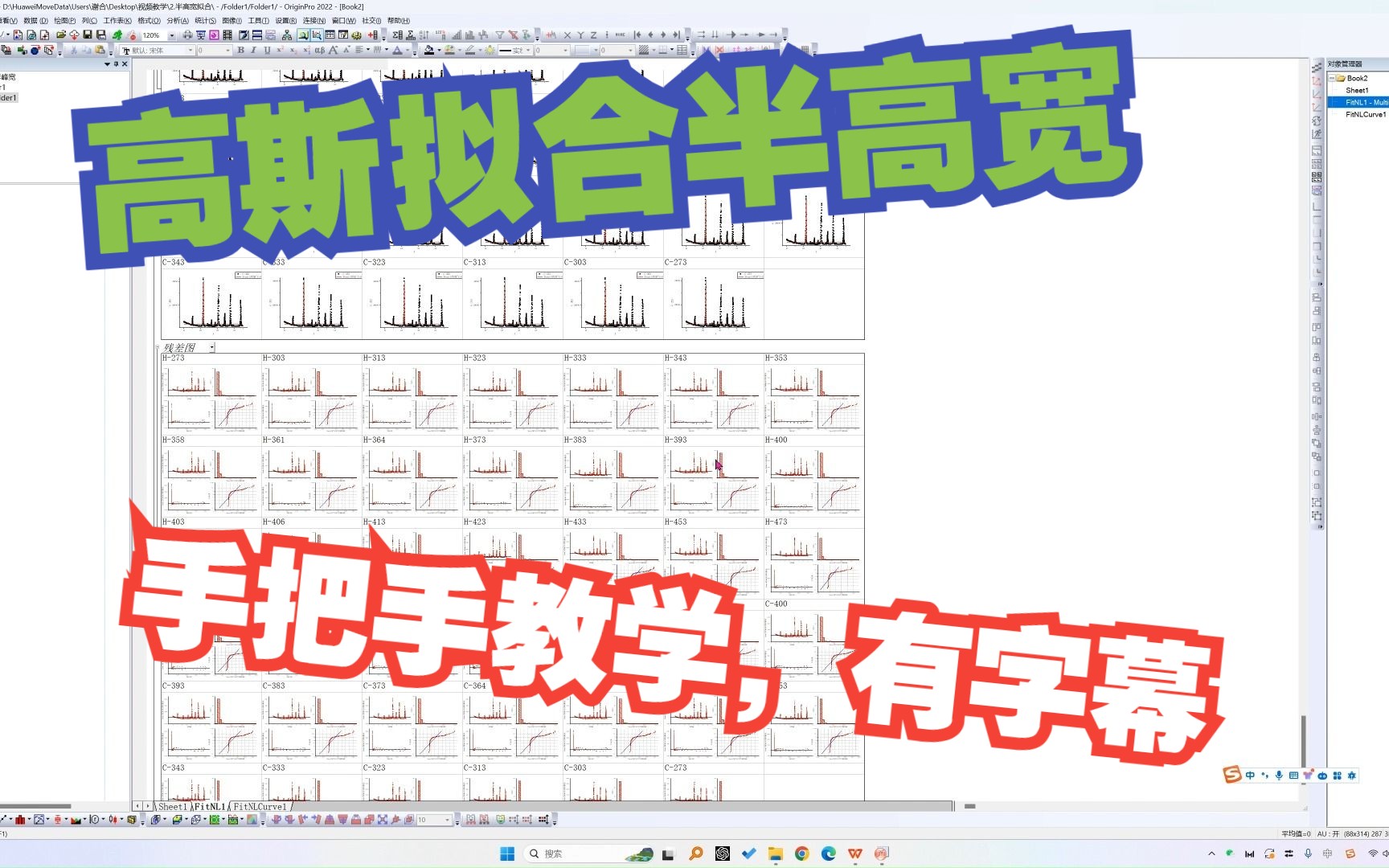Image resolution: width=1389 pixels, height=868 pixels.
Task: Open the font name dropdown
Action: (191, 50)
